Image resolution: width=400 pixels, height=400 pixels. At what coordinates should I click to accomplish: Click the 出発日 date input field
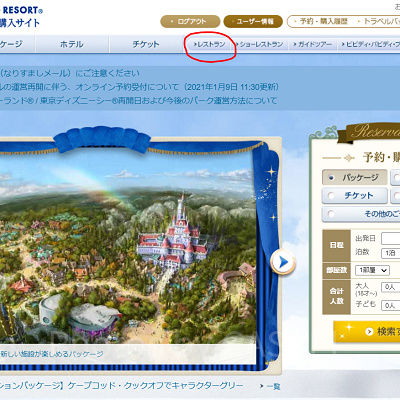(391, 239)
